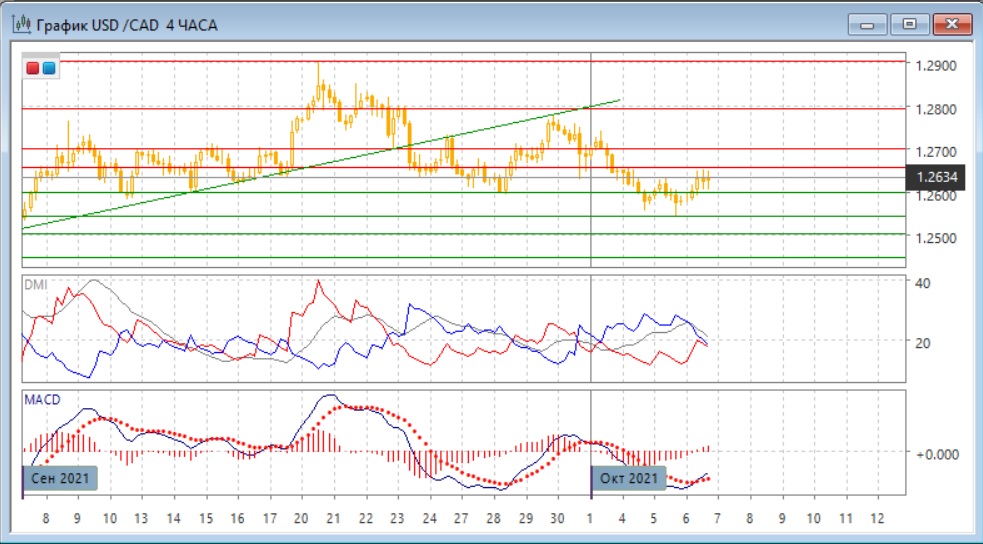Select the MACD indicator label
Viewport: 983px width, 544px height.
42,400
